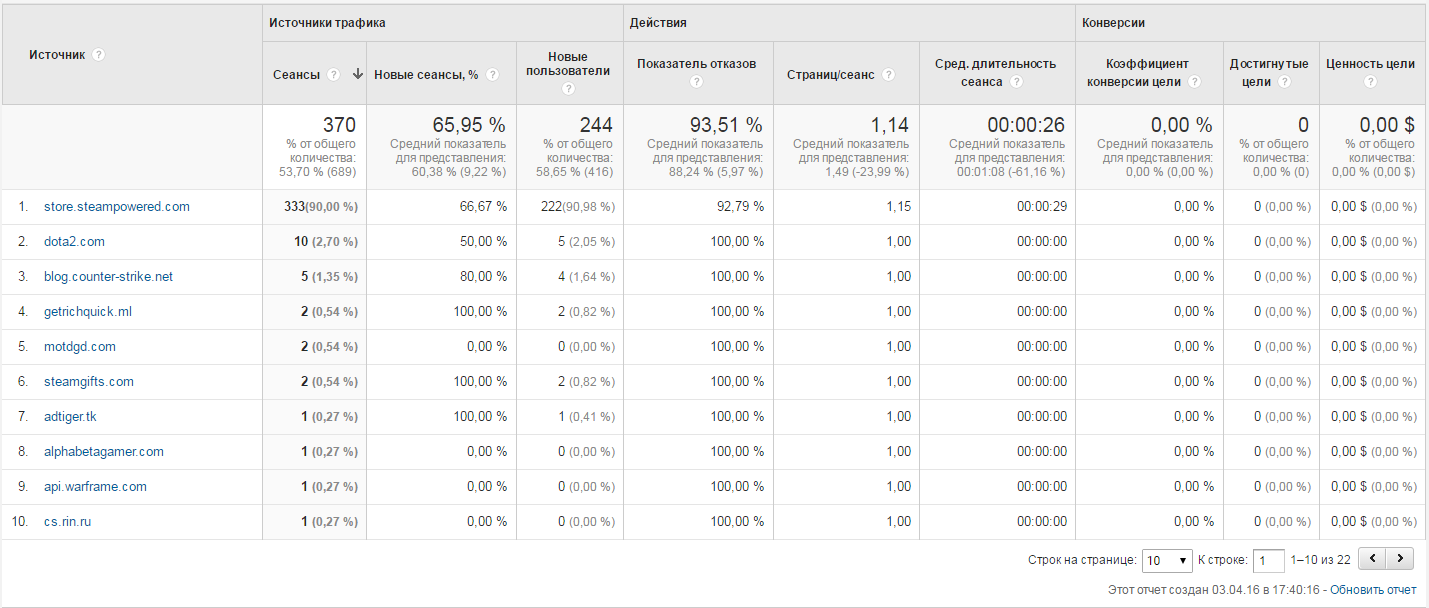Open cs.rin.ru source link

67,522
